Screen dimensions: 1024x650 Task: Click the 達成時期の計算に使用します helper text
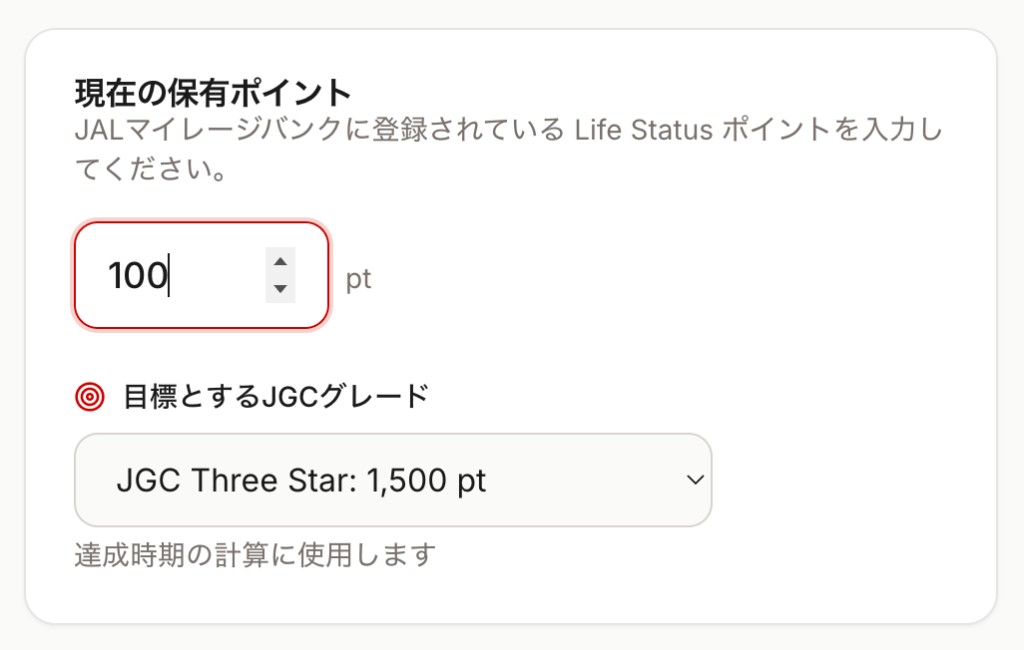tap(255, 554)
